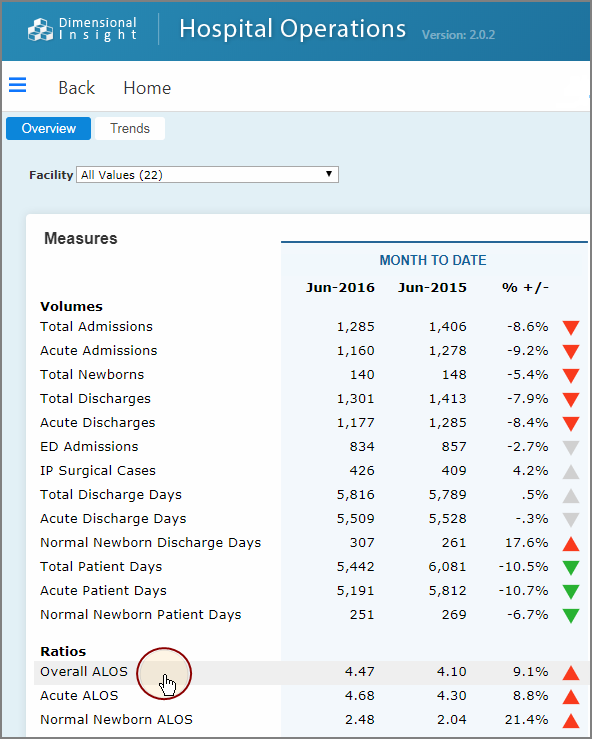Click red up arrow for Overall ALOS
This screenshot has height=739, width=592.
pos(571,673)
